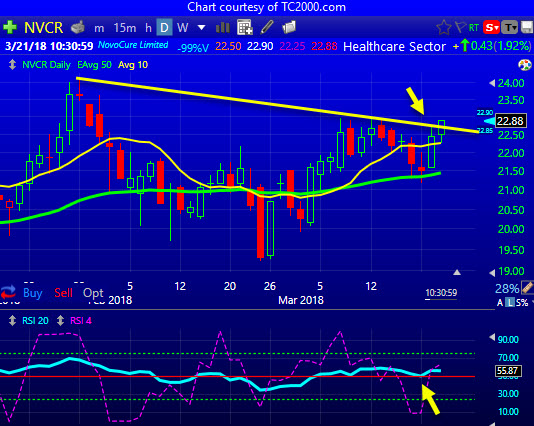Viewport: 534px width, 426px height.
Task: Open the bar chart style icon
Action: (223, 27)
